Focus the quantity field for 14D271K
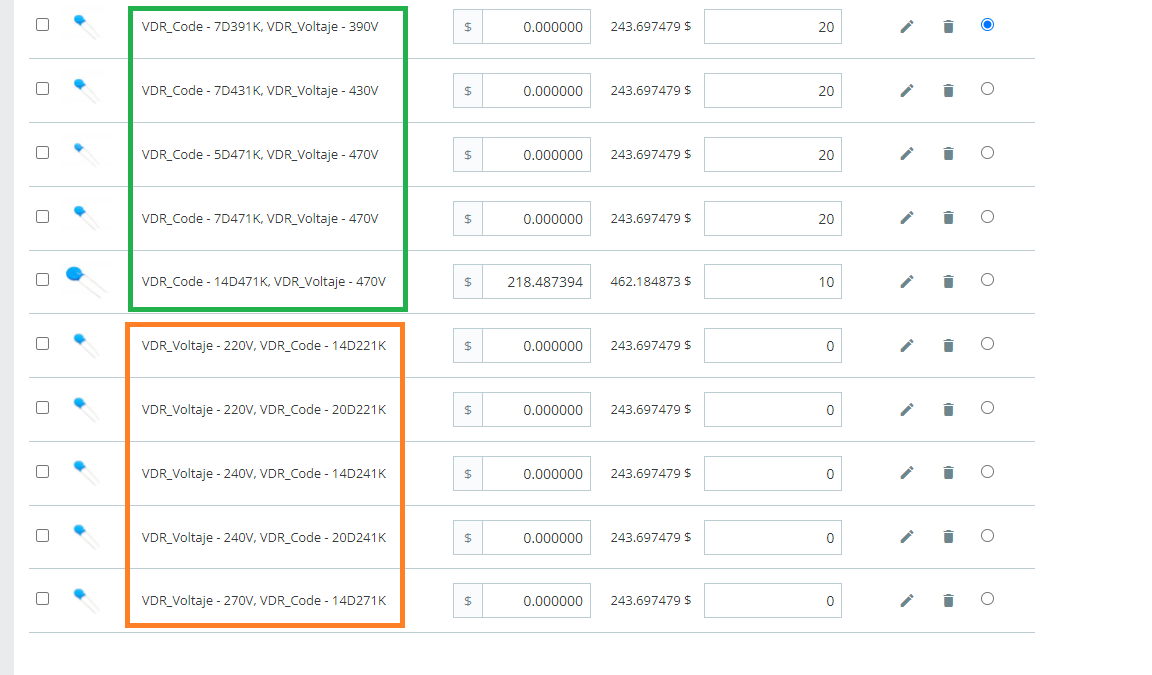 773,600
